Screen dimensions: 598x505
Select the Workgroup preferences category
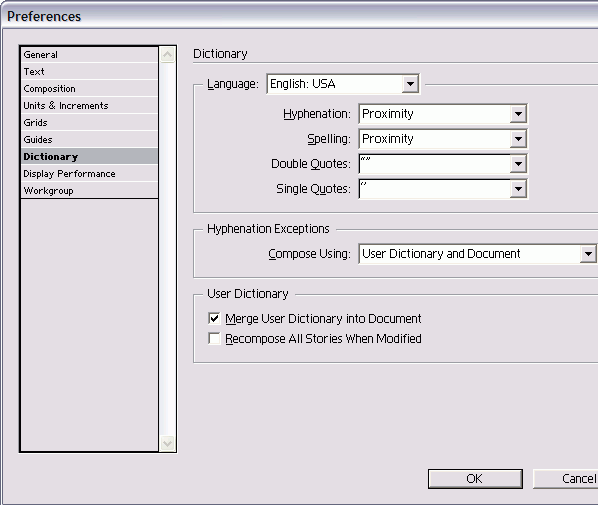click(x=90, y=190)
